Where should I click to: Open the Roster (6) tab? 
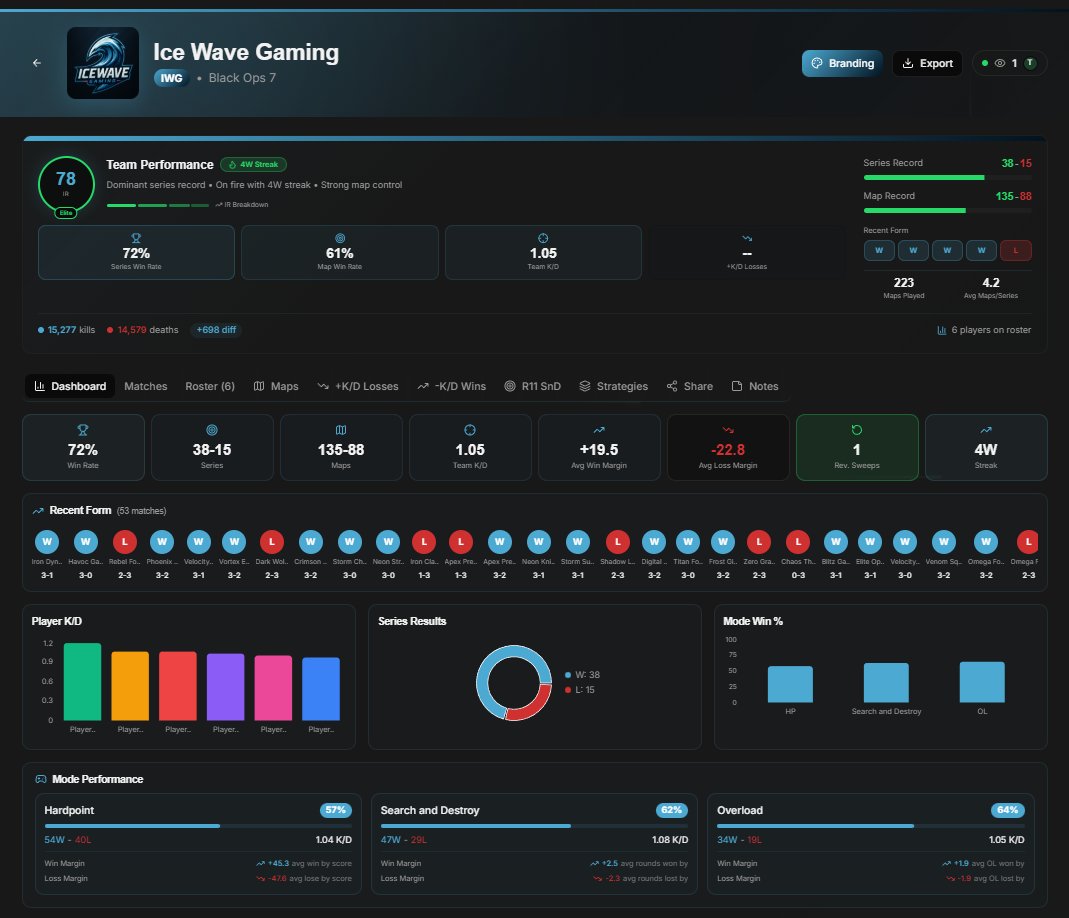(210, 386)
